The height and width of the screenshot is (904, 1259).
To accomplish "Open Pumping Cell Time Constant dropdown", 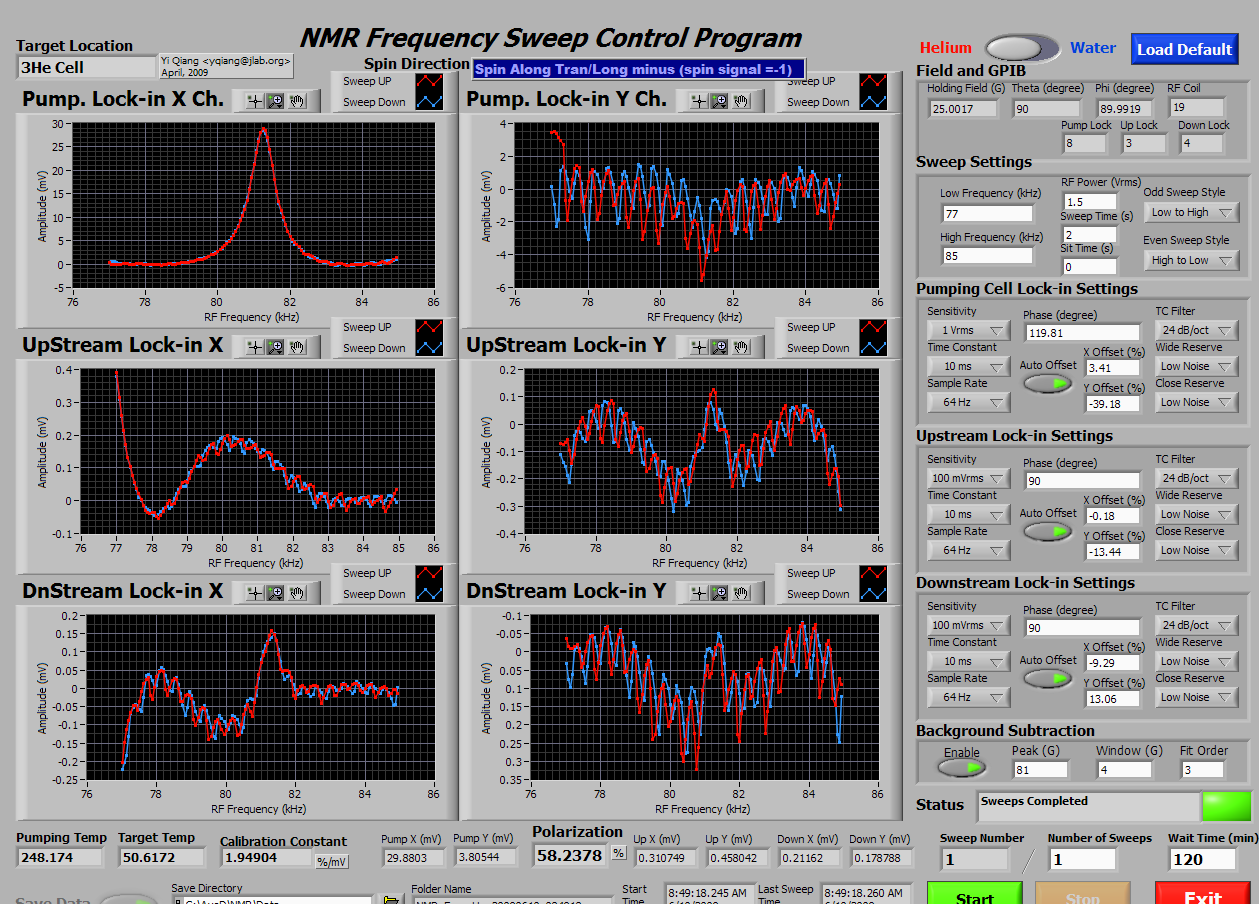I will [x=969, y=366].
